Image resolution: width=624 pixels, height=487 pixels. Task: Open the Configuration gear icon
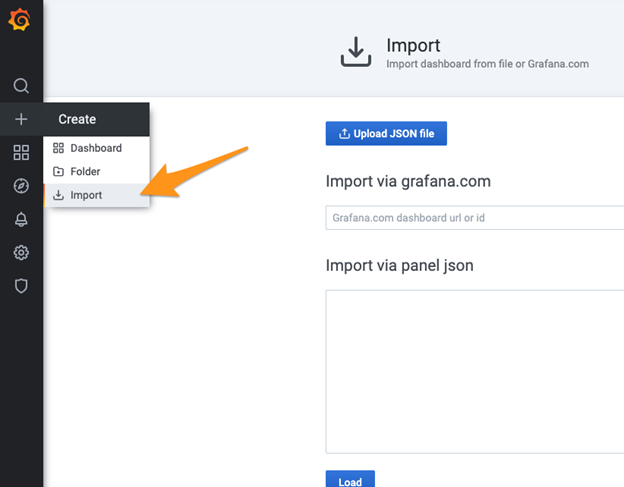coord(21,253)
